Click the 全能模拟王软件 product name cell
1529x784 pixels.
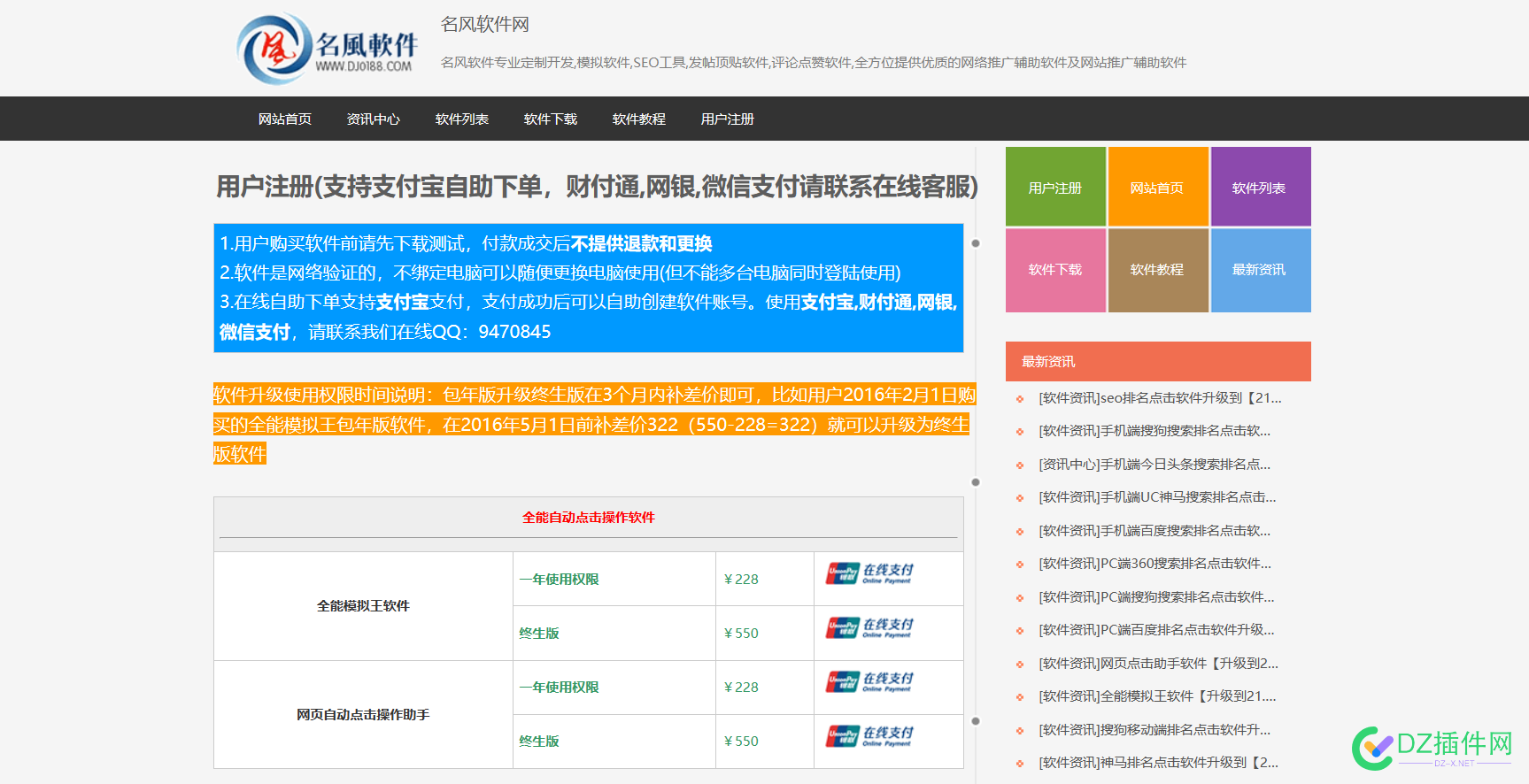(x=363, y=606)
